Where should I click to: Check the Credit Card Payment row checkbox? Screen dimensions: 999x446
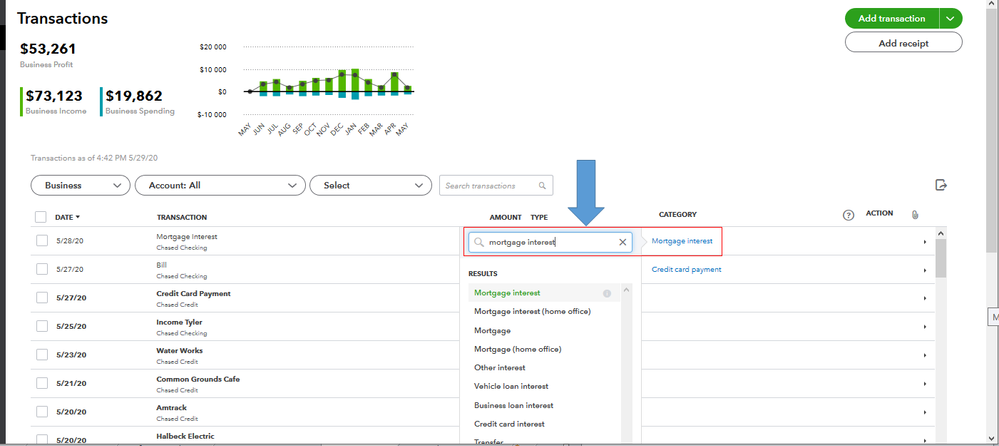click(x=42, y=298)
